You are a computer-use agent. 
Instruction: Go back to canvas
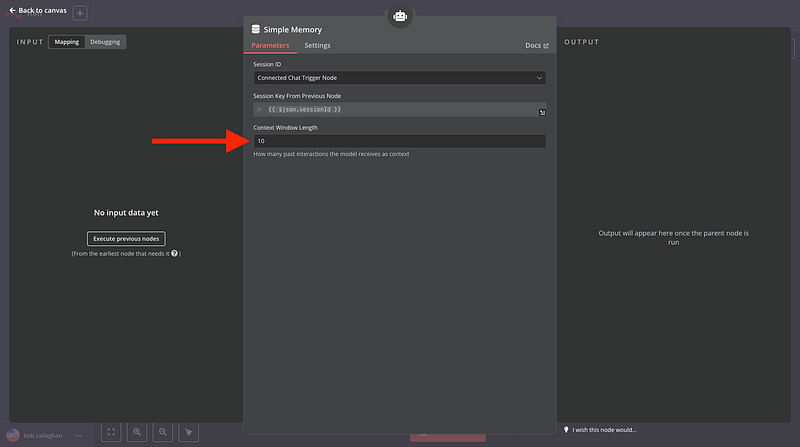pos(39,10)
